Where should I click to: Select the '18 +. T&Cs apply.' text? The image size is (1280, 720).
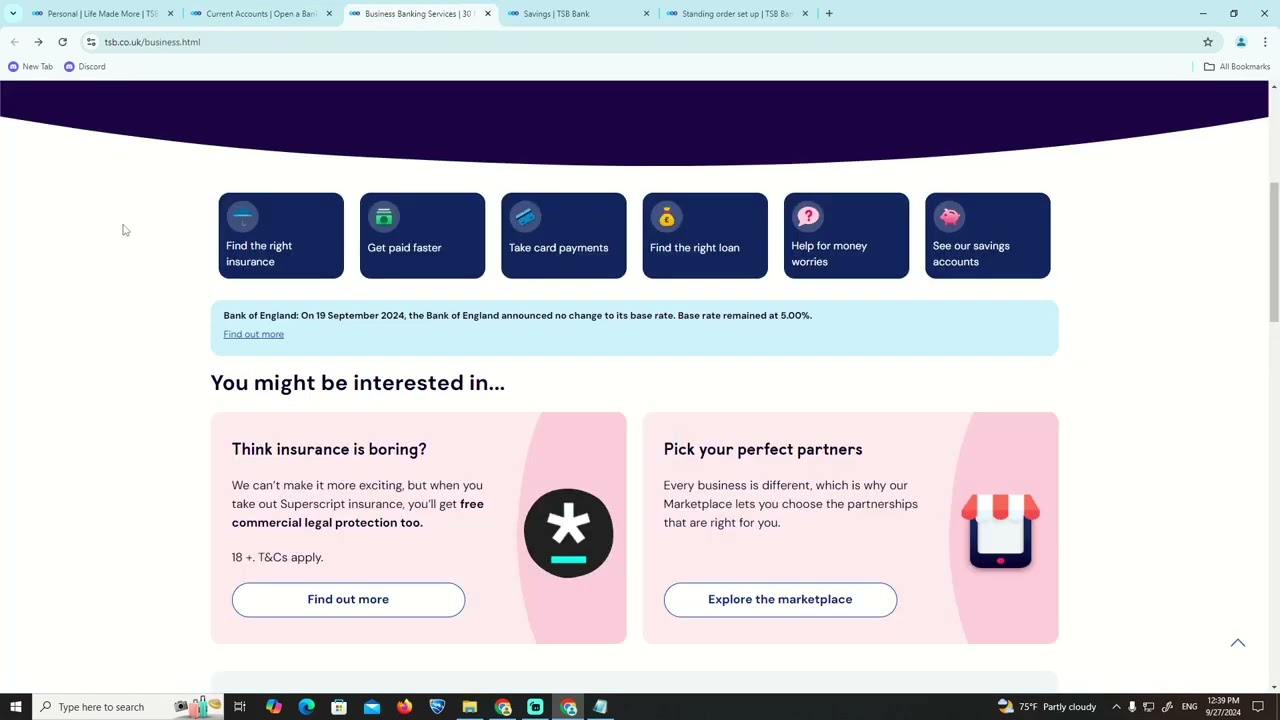pos(277,557)
